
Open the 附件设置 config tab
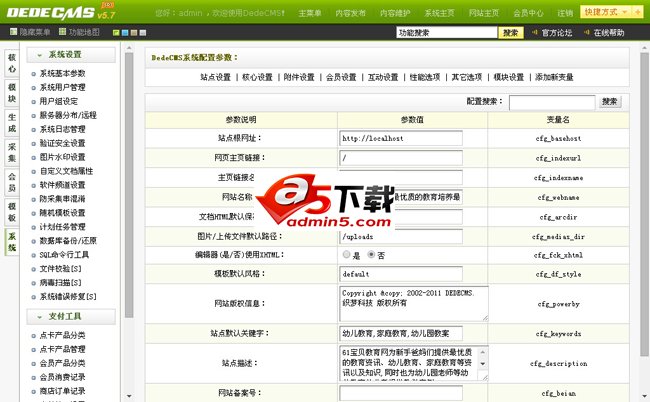coord(299,77)
